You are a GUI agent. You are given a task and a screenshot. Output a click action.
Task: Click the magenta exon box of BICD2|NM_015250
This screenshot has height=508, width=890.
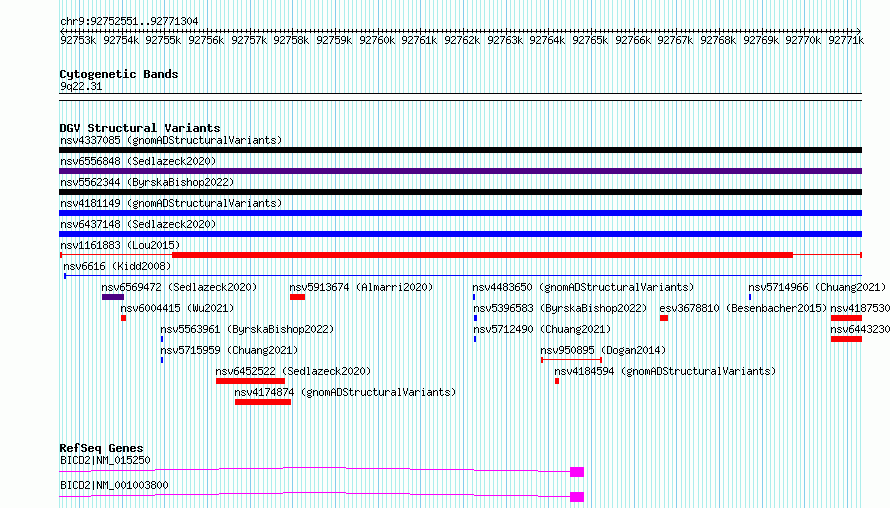577,472
